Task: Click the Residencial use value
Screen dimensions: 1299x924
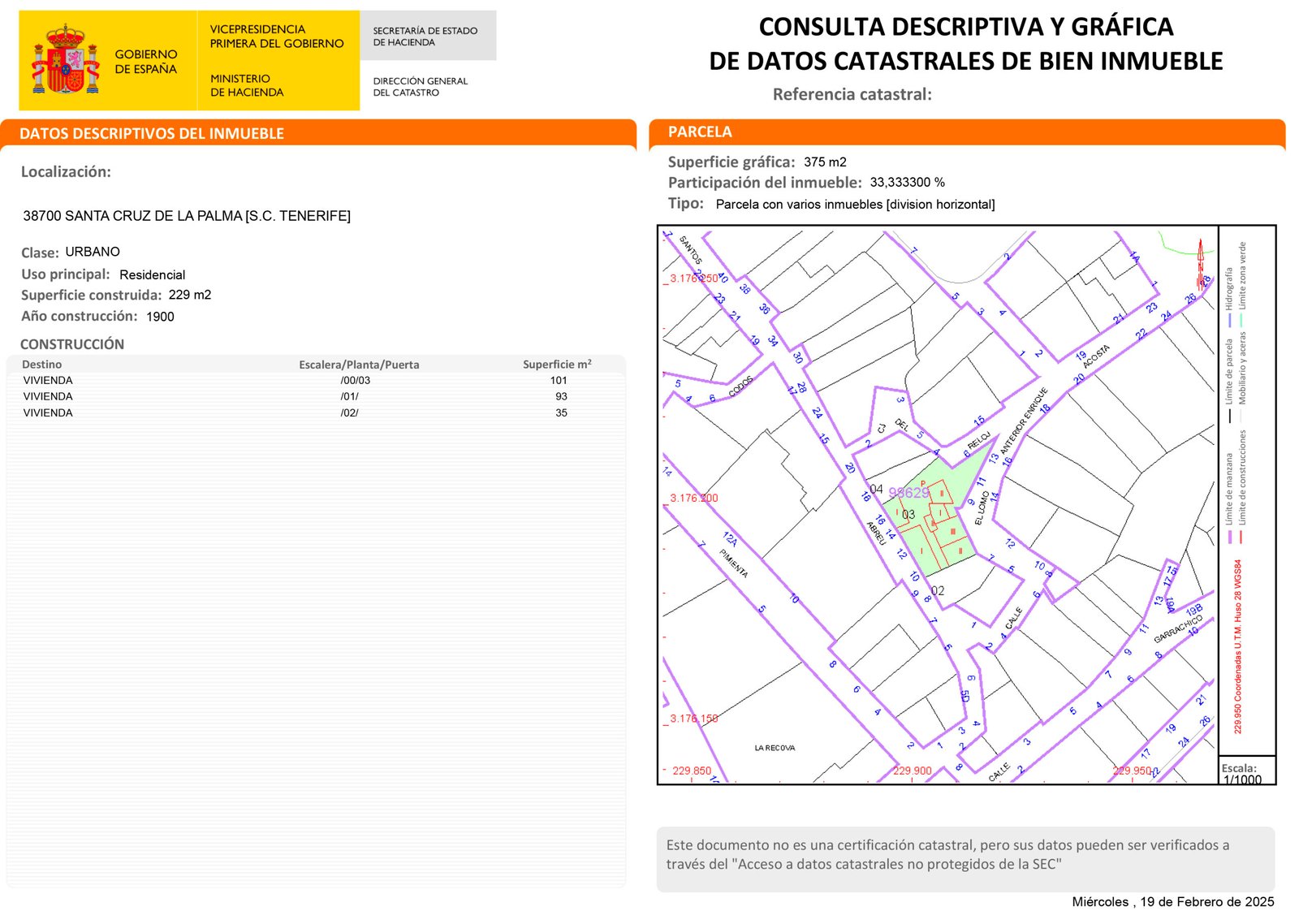Action: [152, 275]
